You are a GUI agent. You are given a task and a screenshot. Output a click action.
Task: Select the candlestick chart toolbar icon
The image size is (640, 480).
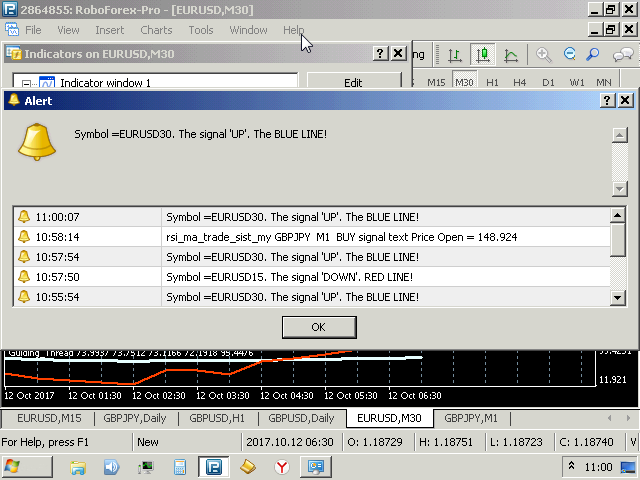(482, 54)
